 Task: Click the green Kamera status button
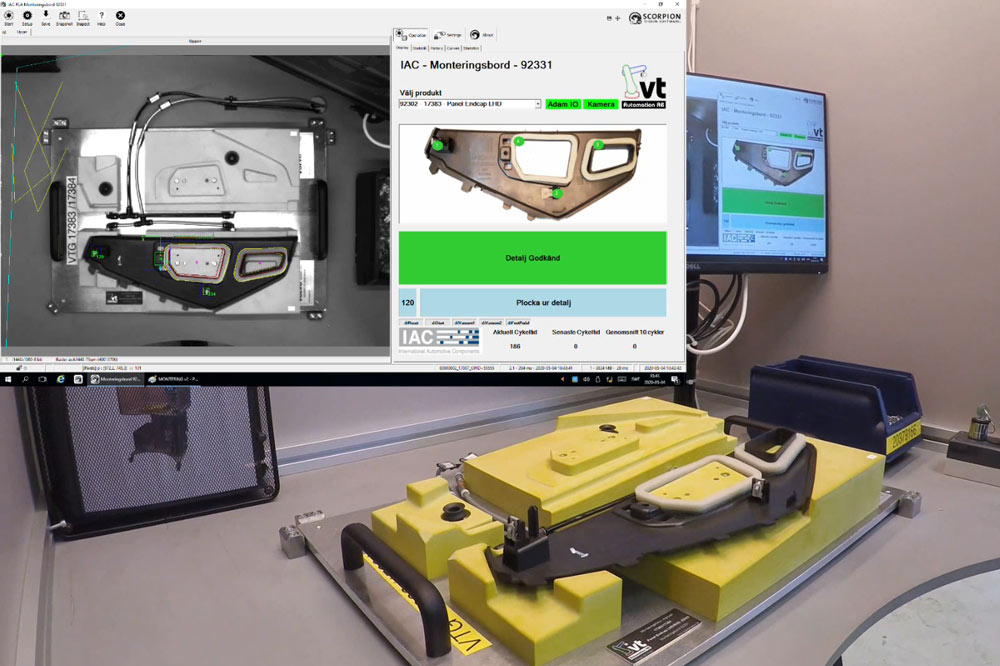[601, 104]
